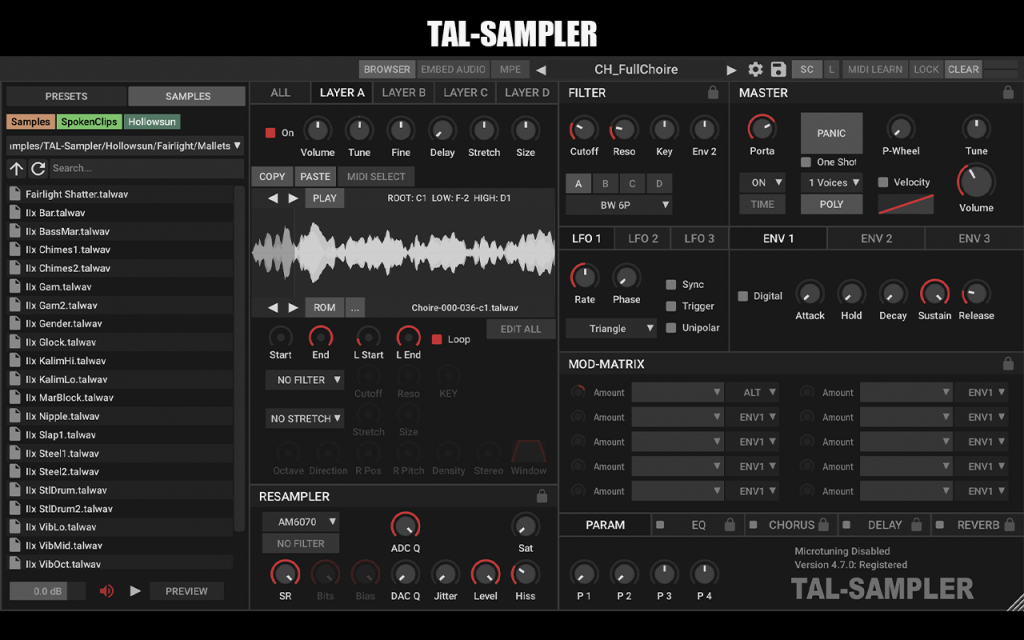Image resolution: width=1024 pixels, height=640 pixels.
Task: Open the AM6070 resampler dropdown
Action: coord(300,522)
